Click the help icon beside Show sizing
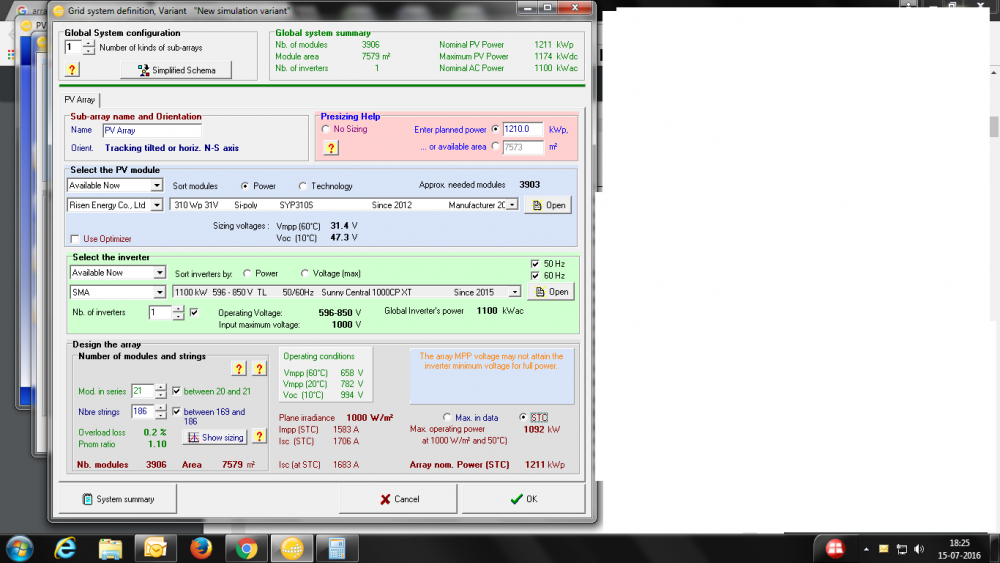The height and width of the screenshot is (563, 1000). 259,437
